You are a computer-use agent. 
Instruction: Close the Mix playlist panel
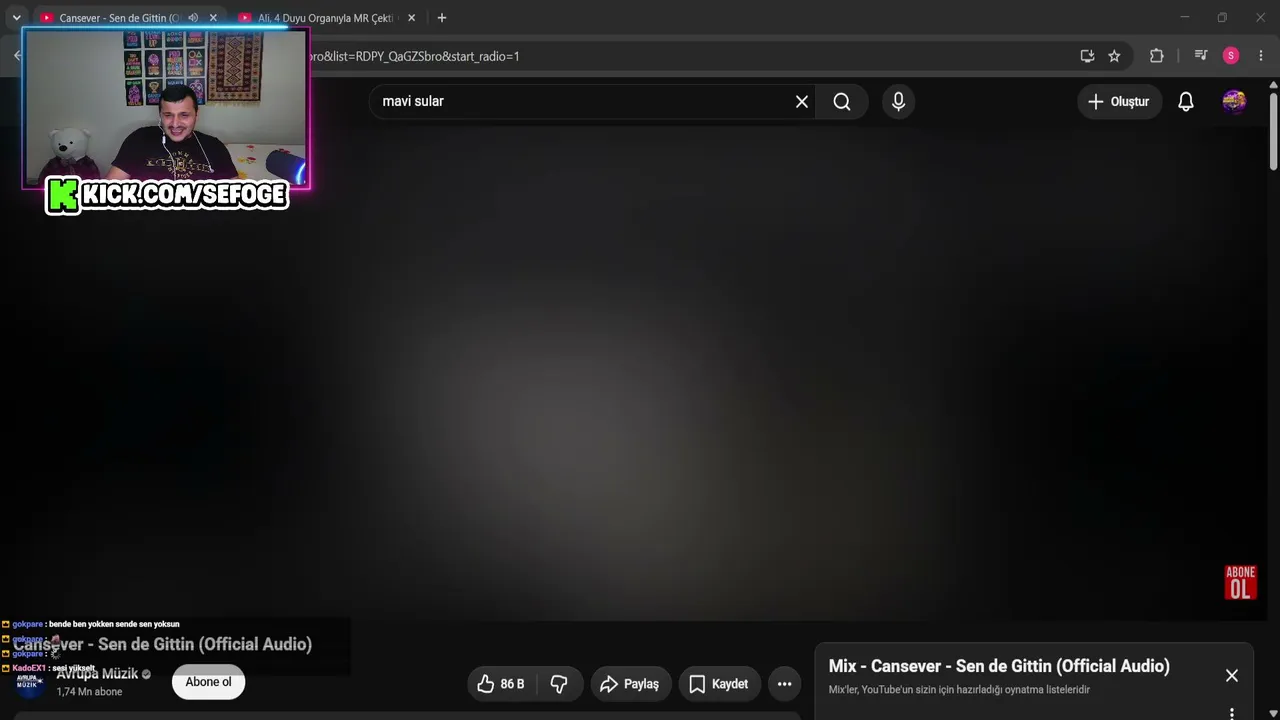1232,676
